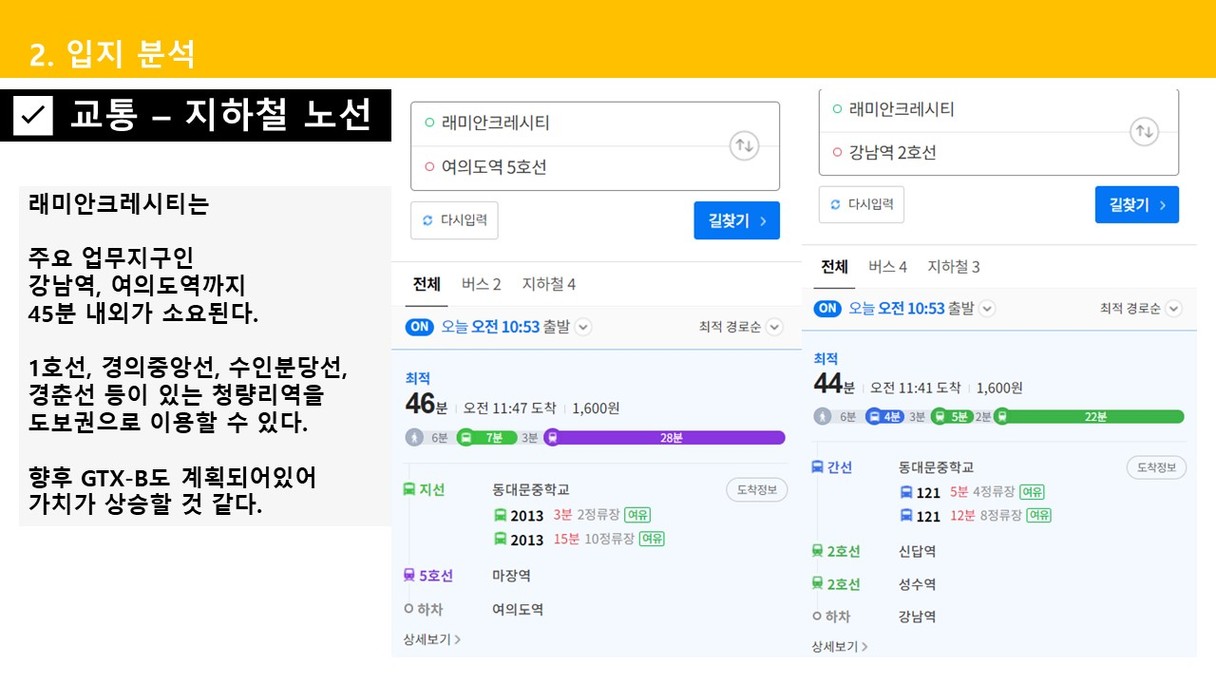Click the green 22분 subway segment bar

coord(1089,416)
